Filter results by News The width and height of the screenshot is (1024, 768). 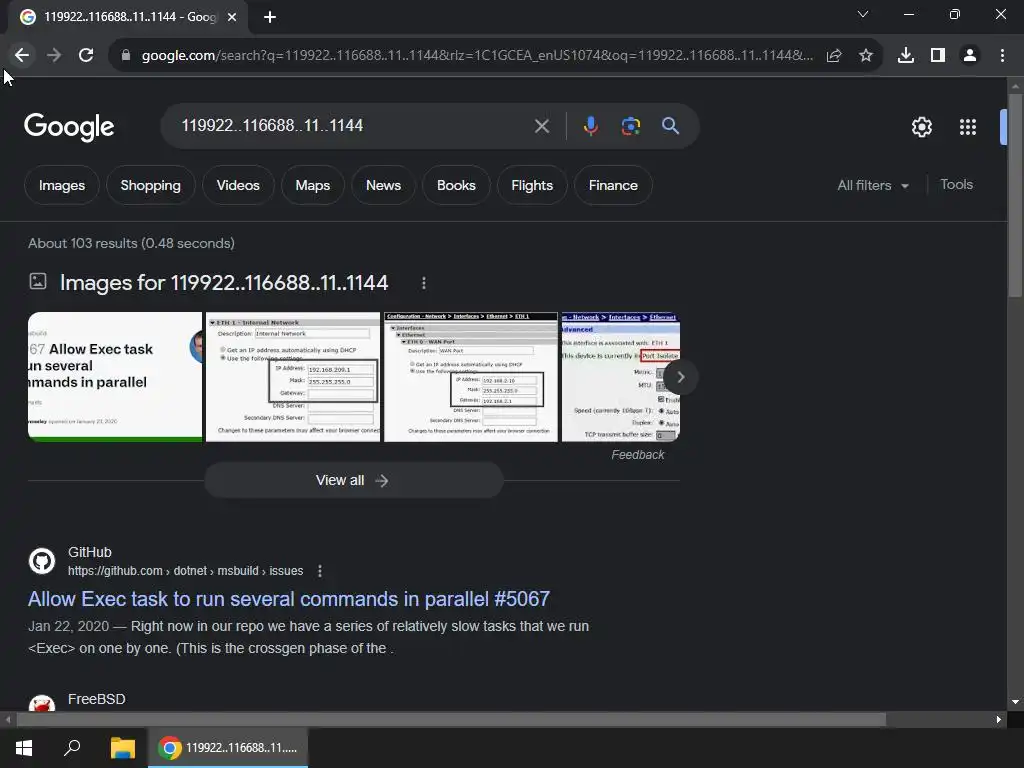tap(383, 185)
